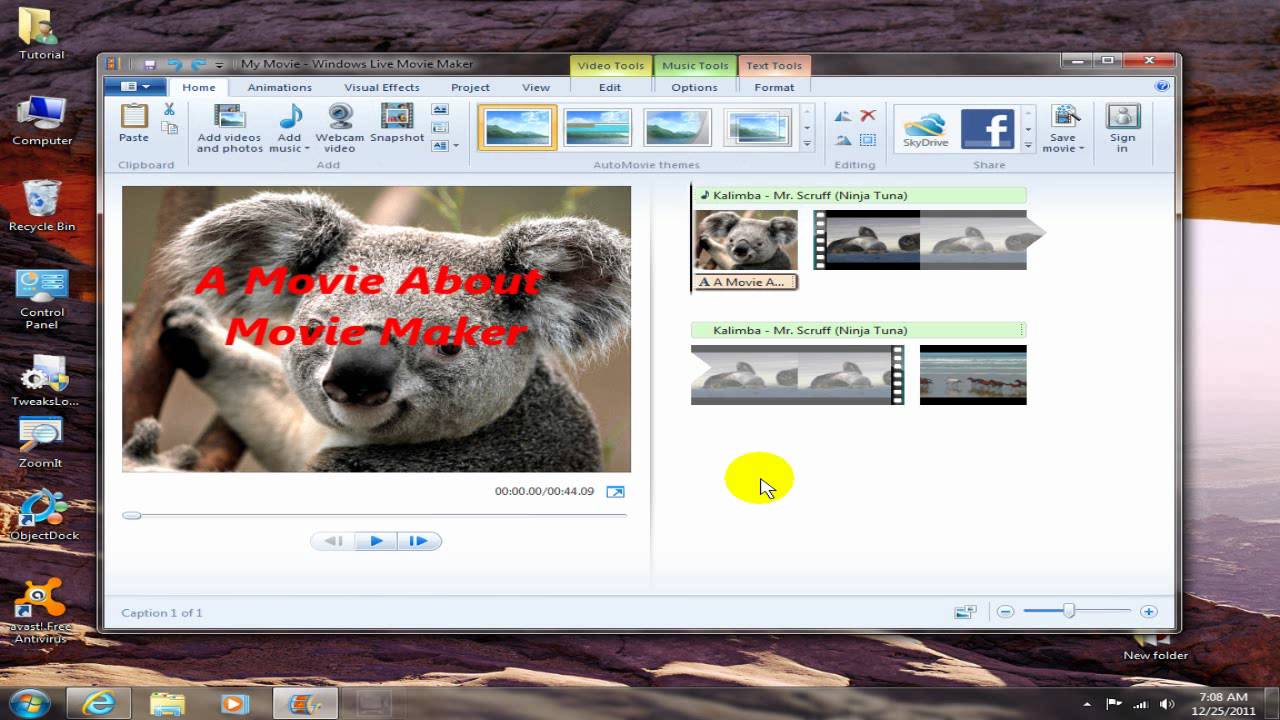Change thumbnail size via status bar icon
Image resolution: width=1280 pixels, height=720 pixels.
pos(965,612)
